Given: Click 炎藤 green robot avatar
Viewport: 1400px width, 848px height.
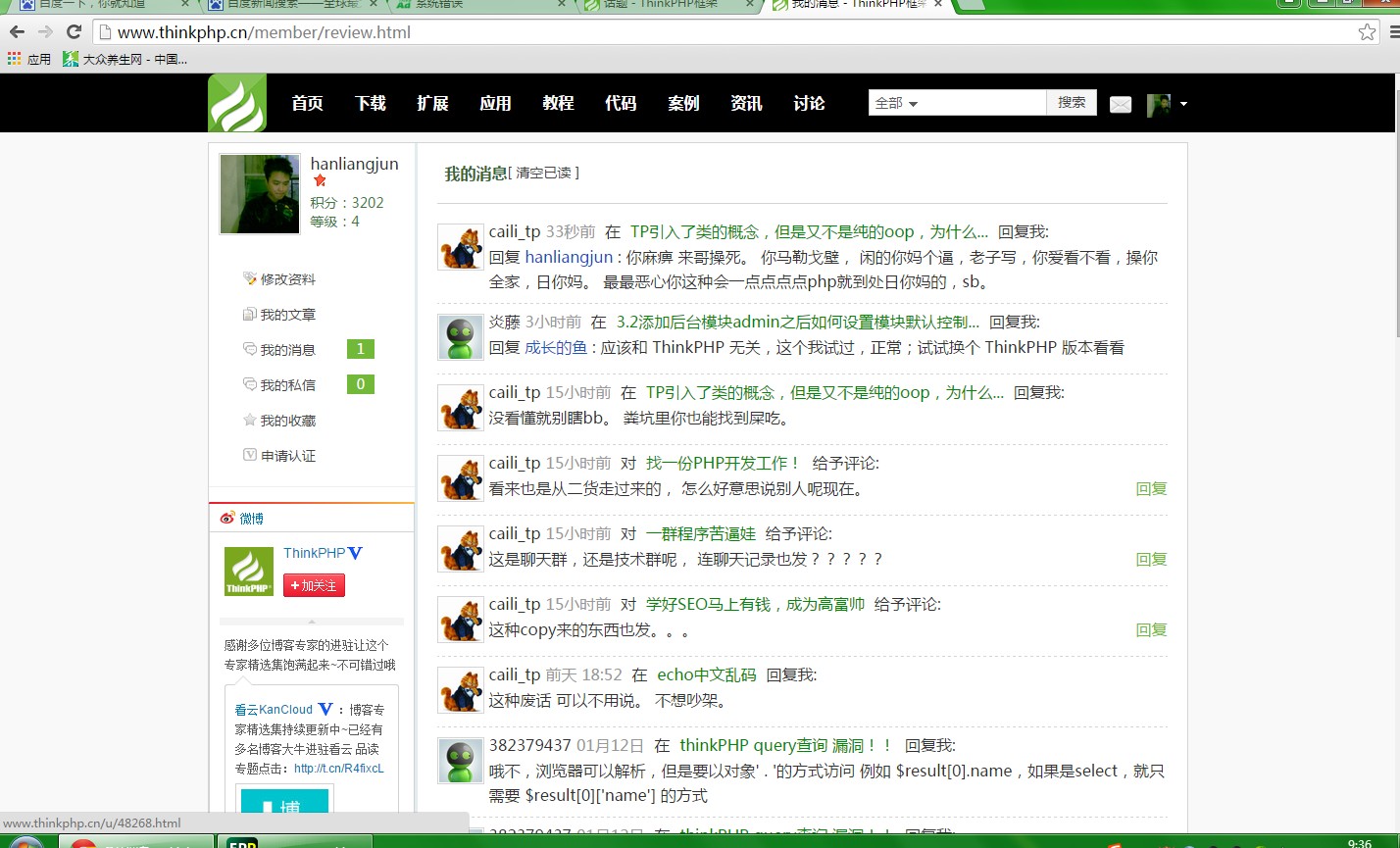Looking at the screenshot, I should click(x=460, y=337).
